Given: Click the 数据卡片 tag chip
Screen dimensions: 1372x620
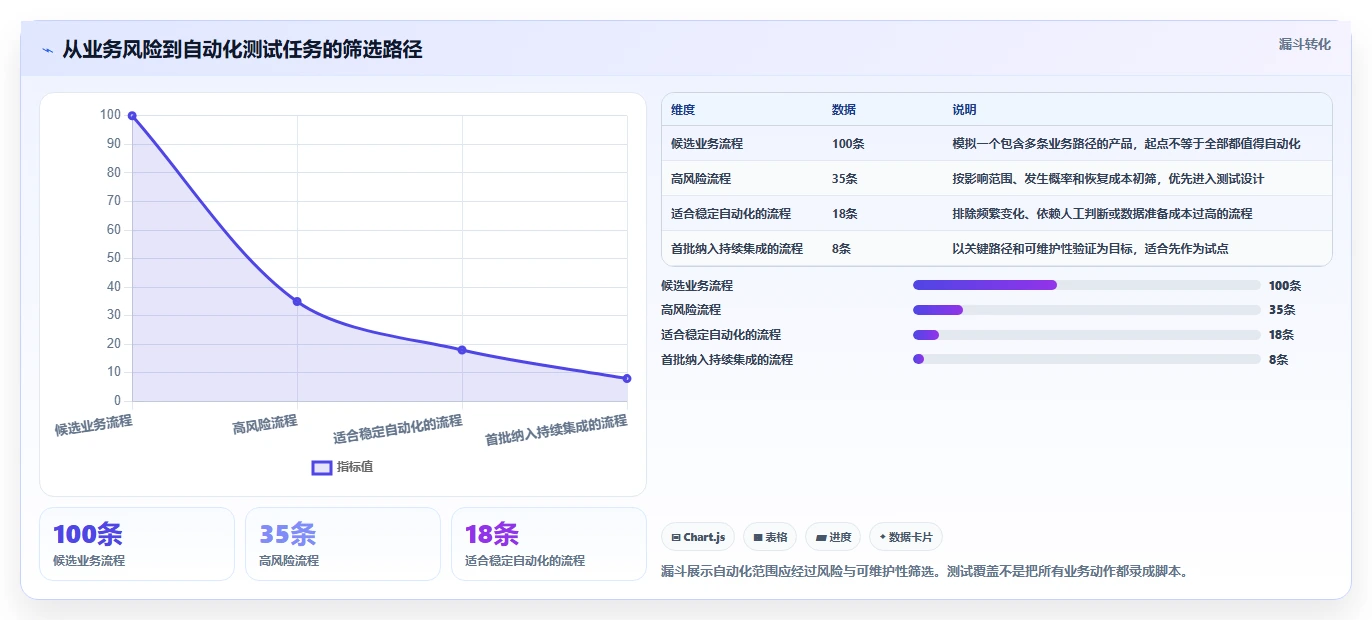Looking at the screenshot, I should click(x=906, y=537).
